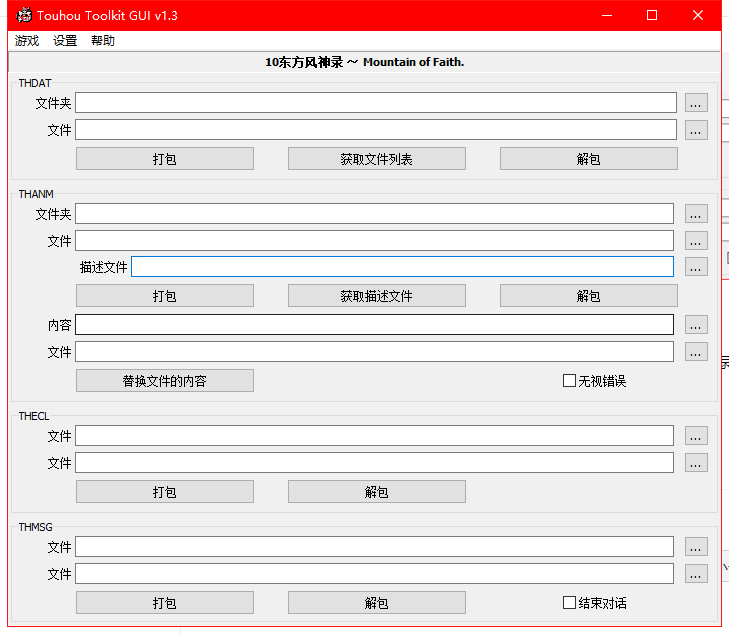Viewport: 729px width, 634px height.
Task: Click 获取文件列表 button
Action: click(x=377, y=159)
